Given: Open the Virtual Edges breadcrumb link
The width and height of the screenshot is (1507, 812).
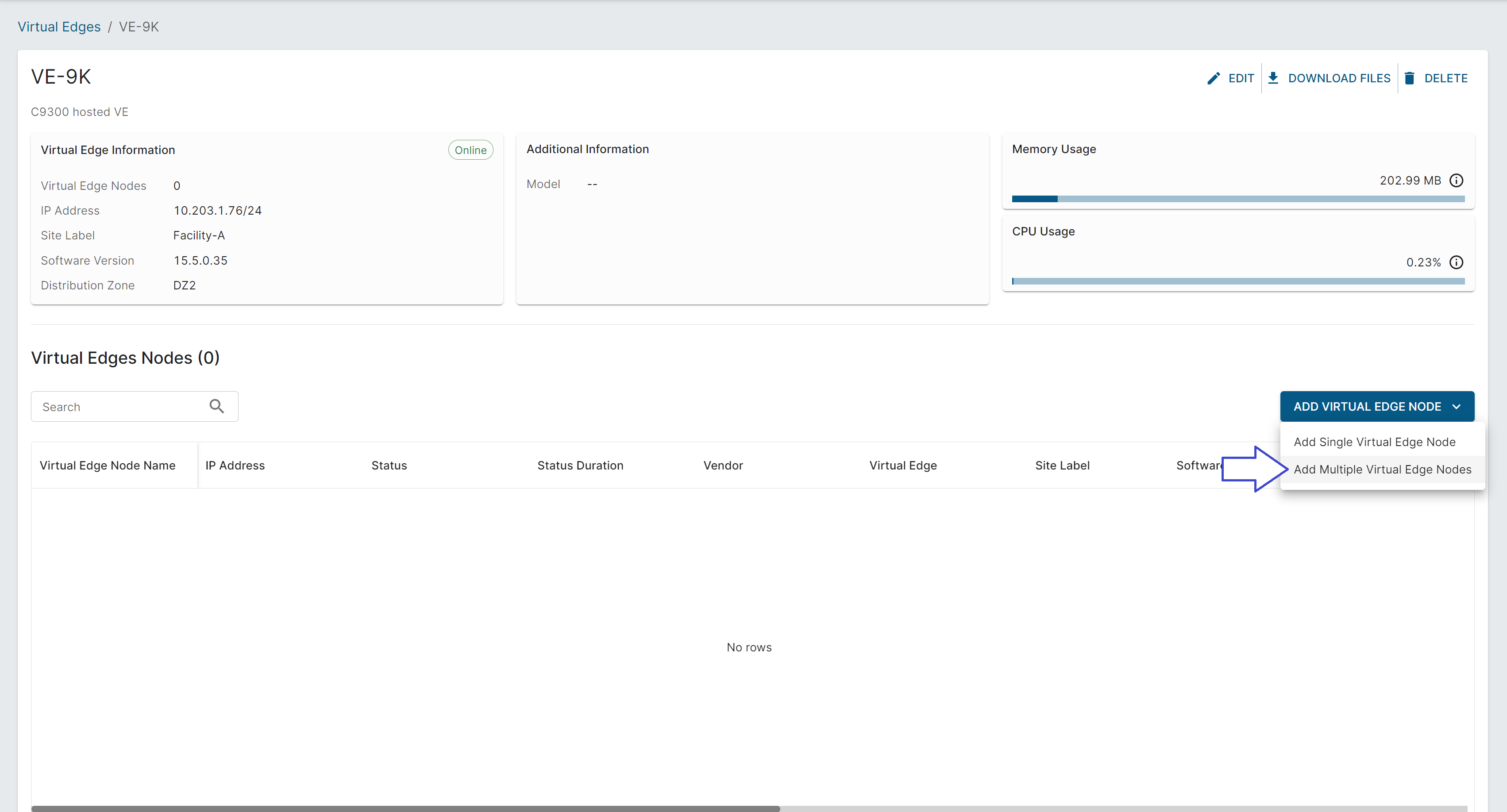Looking at the screenshot, I should point(59,27).
